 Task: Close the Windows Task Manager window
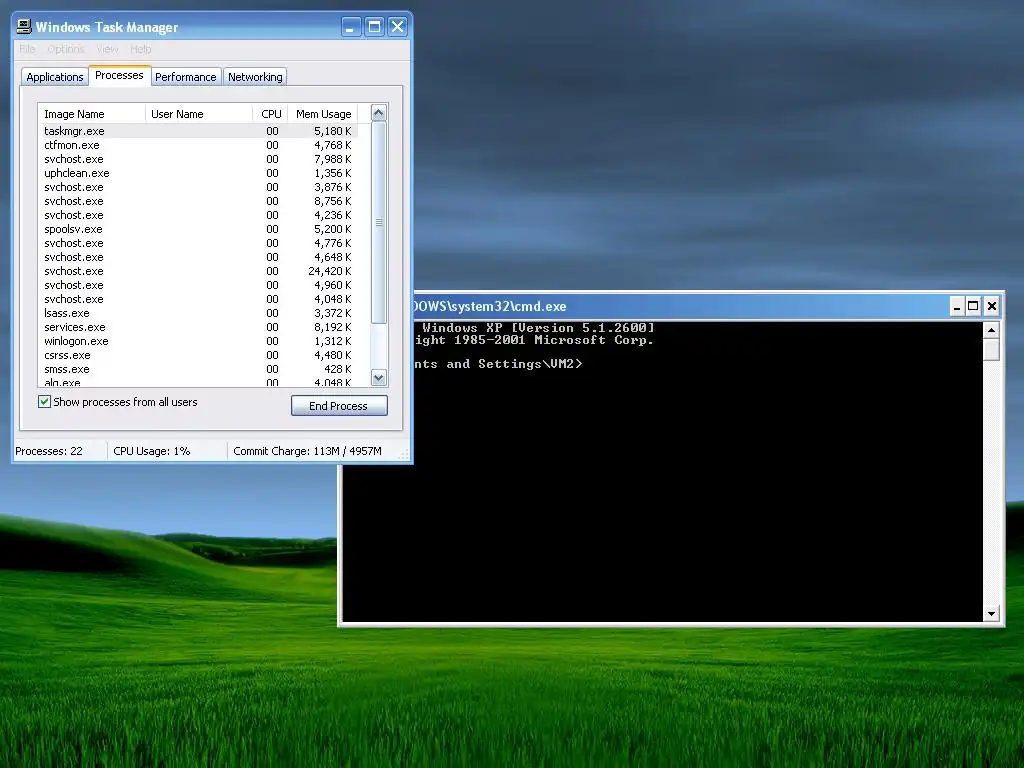click(397, 27)
